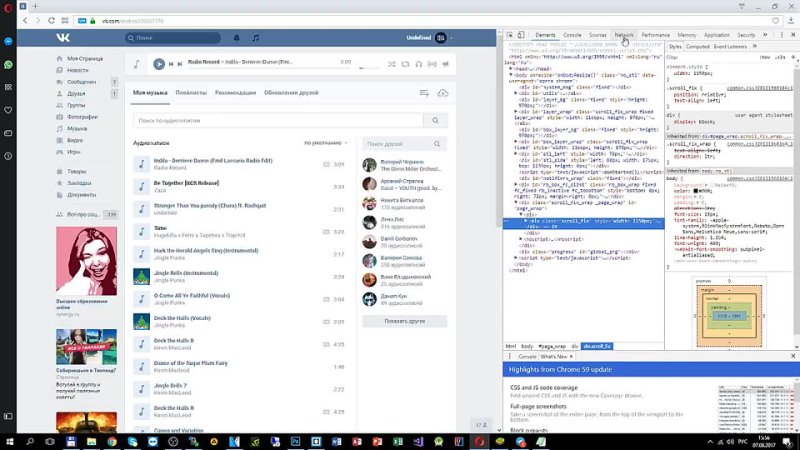This screenshot has height=450, width=800.
Task: Click the add playlist icon
Action: (x=426, y=93)
